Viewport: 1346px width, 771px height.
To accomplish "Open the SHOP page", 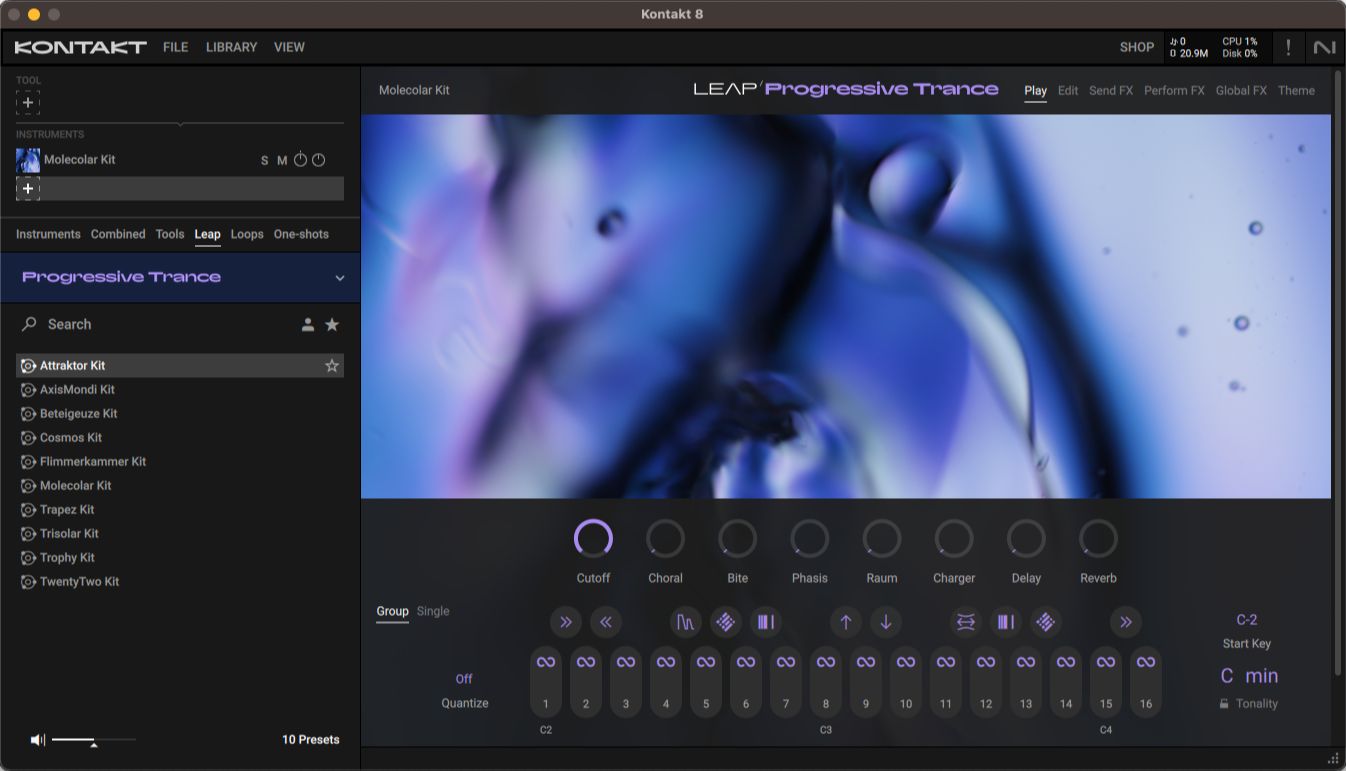I will 1136,47.
